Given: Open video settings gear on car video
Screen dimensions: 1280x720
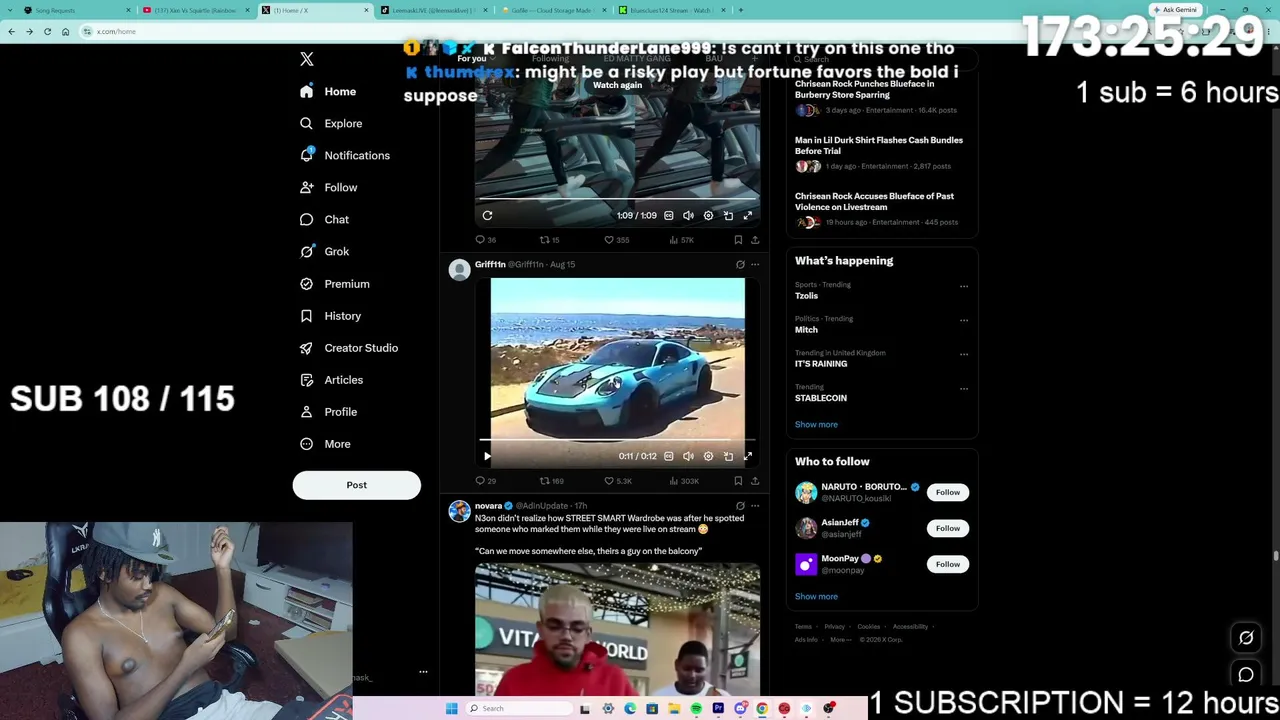Looking at the screenshot, I should point(708,456).
